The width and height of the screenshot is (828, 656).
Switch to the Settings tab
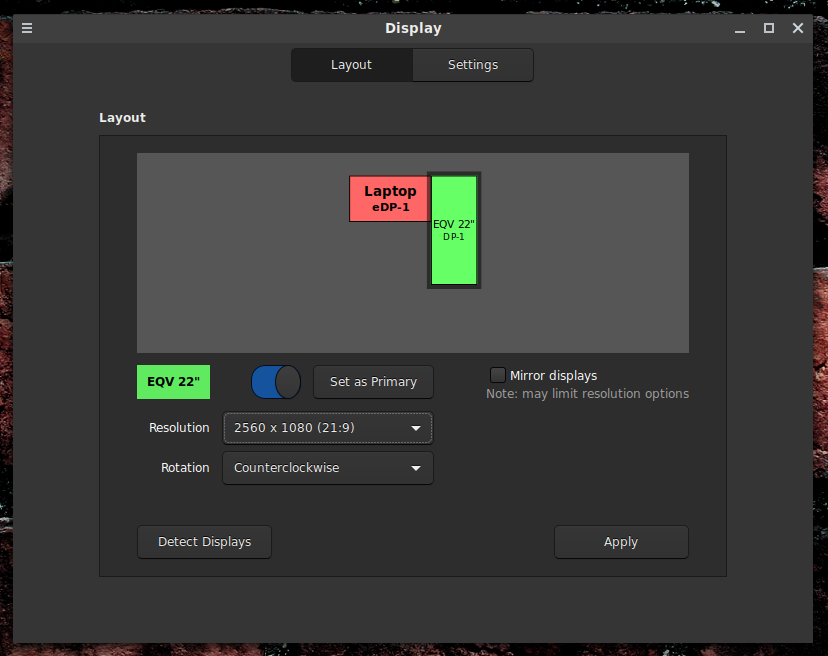pos(472,65)
